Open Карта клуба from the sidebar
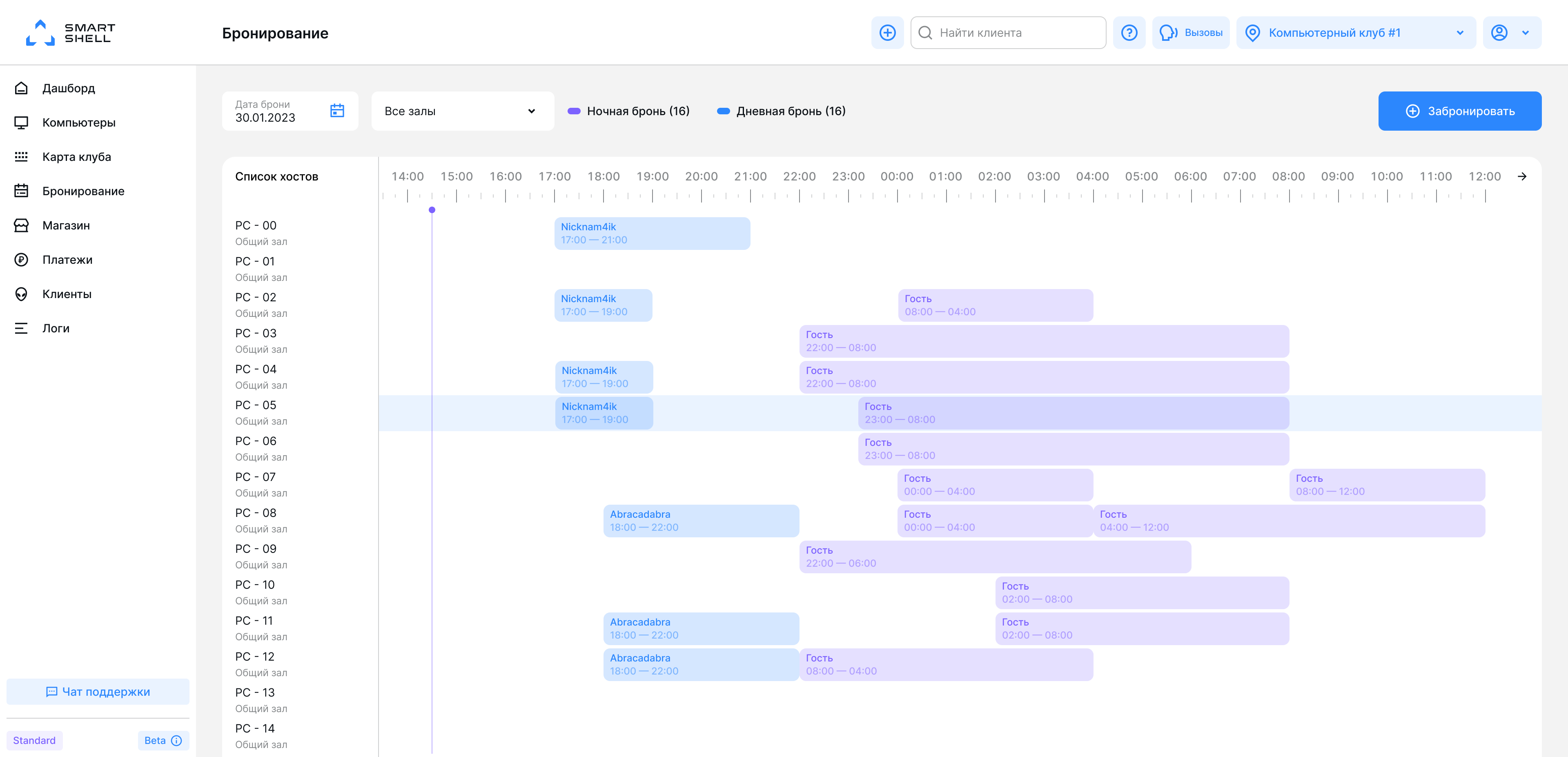The image size is (1568, 757). point(76,157)
